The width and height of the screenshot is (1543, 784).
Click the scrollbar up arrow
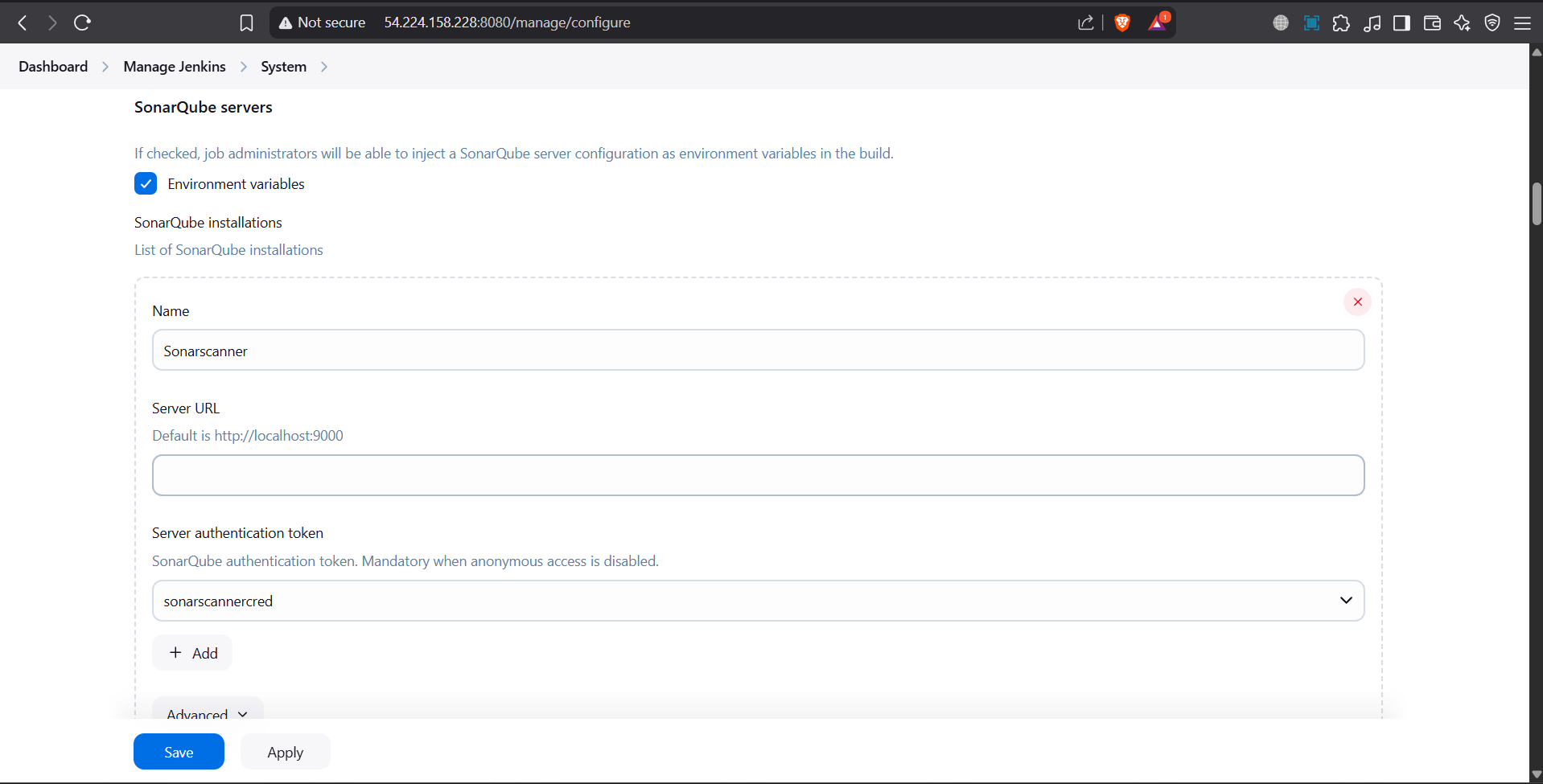1537,52
